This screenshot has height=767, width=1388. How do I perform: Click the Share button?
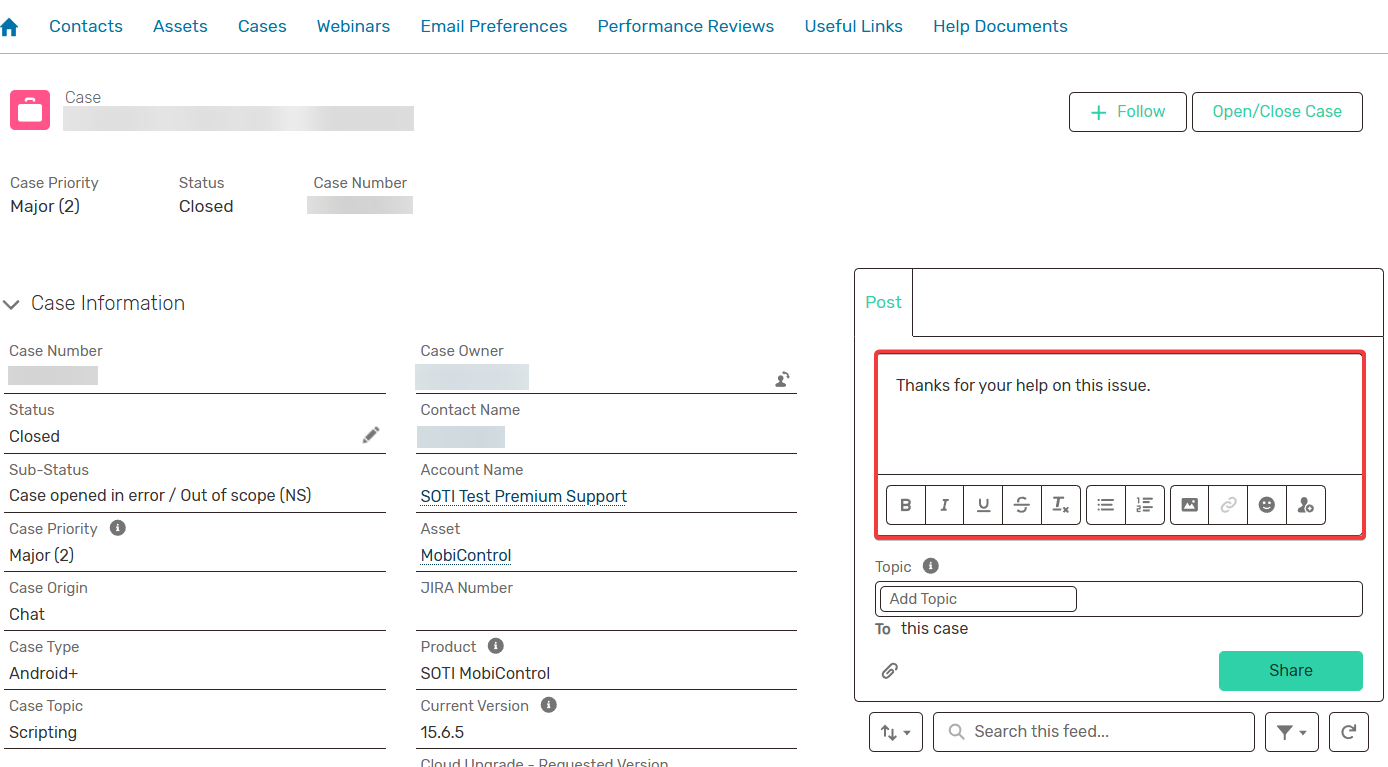pyautogui.click(x=1290, y=670)
